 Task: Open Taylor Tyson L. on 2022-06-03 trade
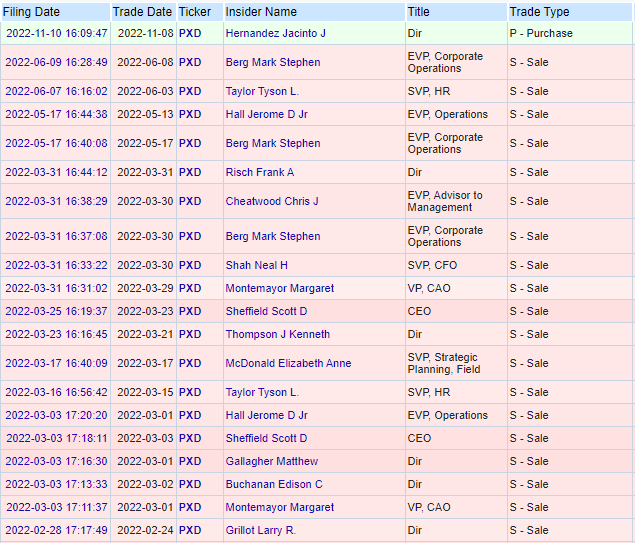[x=262, y=92]
